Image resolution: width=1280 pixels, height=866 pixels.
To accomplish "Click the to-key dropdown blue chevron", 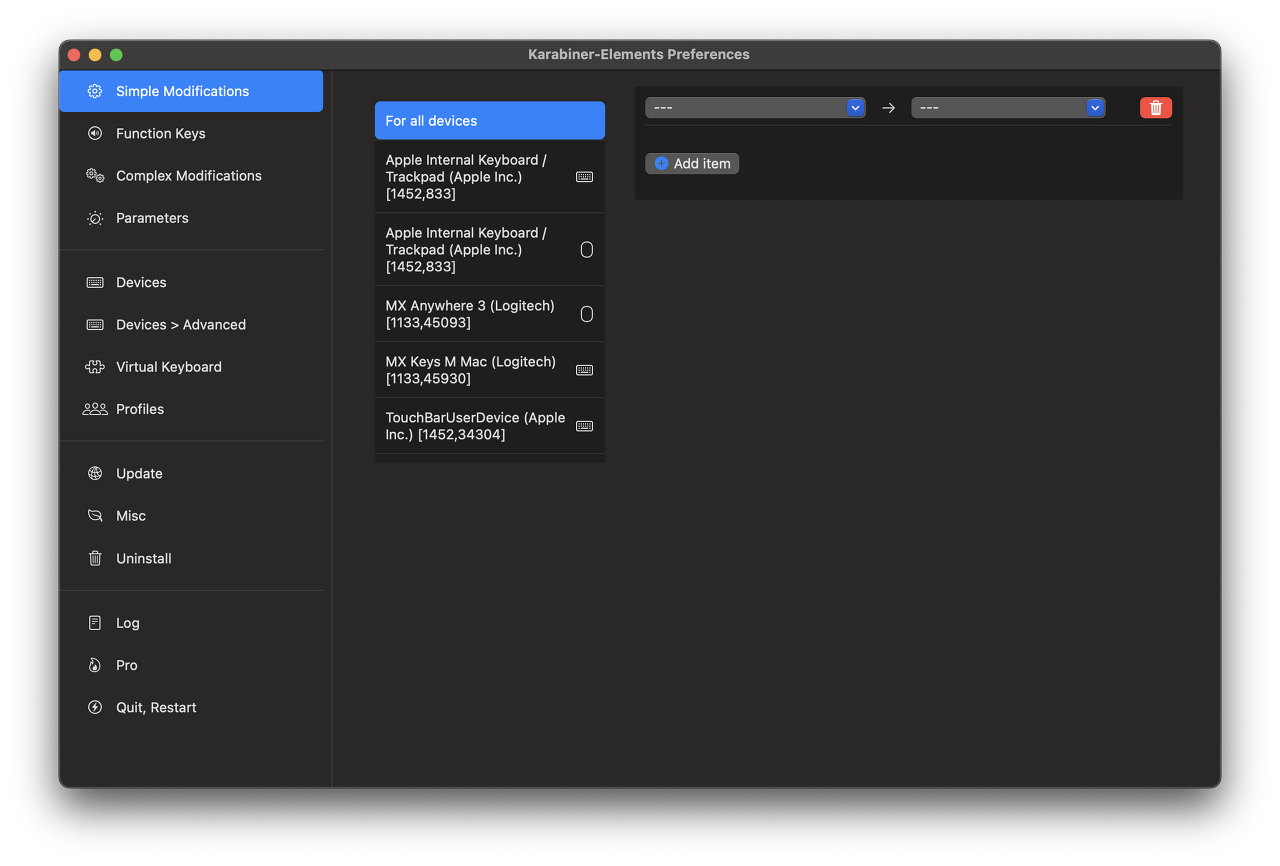I will click(x=1096, y=108).
